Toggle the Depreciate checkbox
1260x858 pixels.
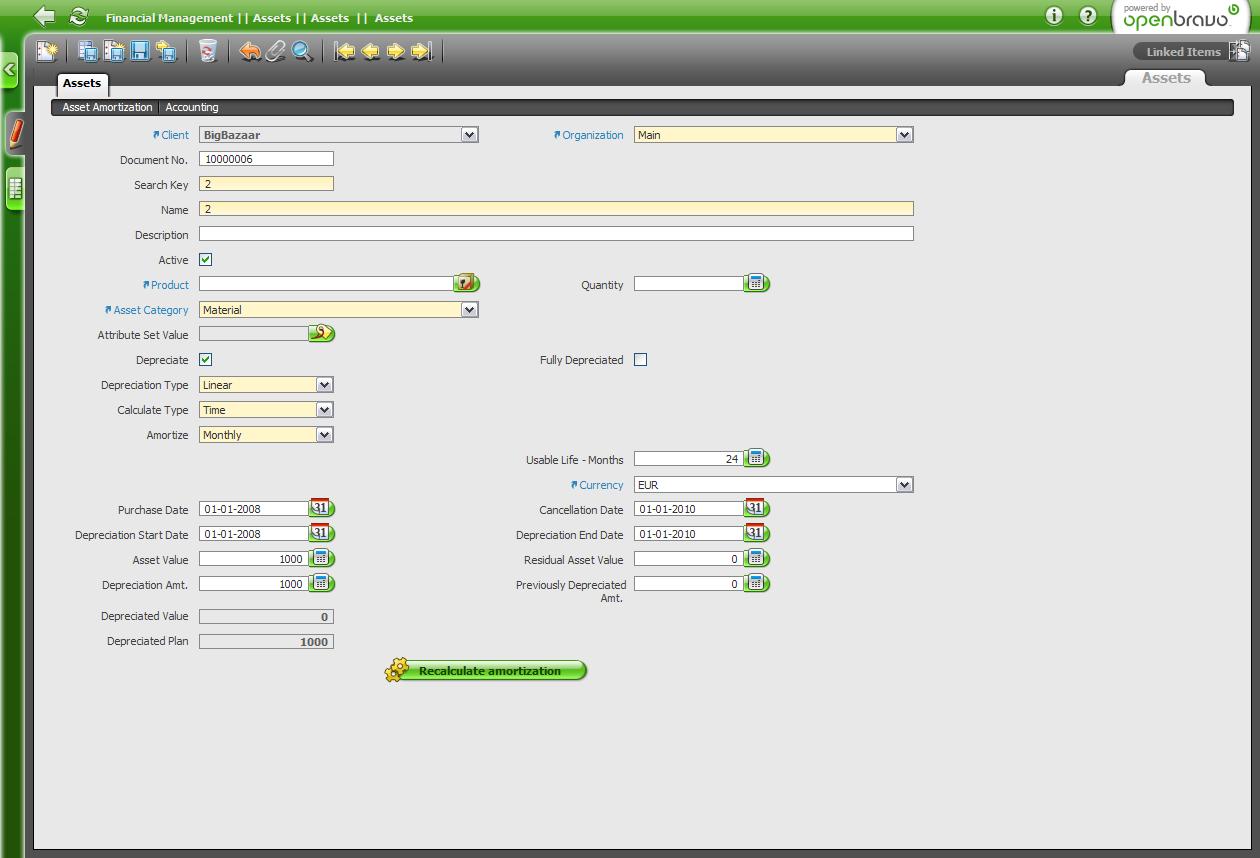coord(206,360)
